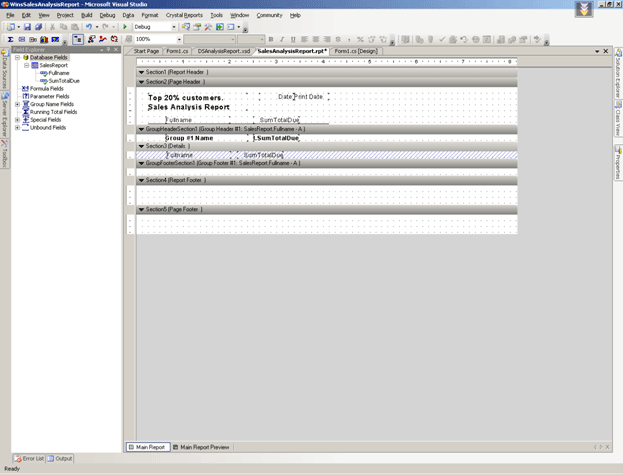Click the Insert Picture icon
Screen dimensions: 623x475
[x=55, y=39]
